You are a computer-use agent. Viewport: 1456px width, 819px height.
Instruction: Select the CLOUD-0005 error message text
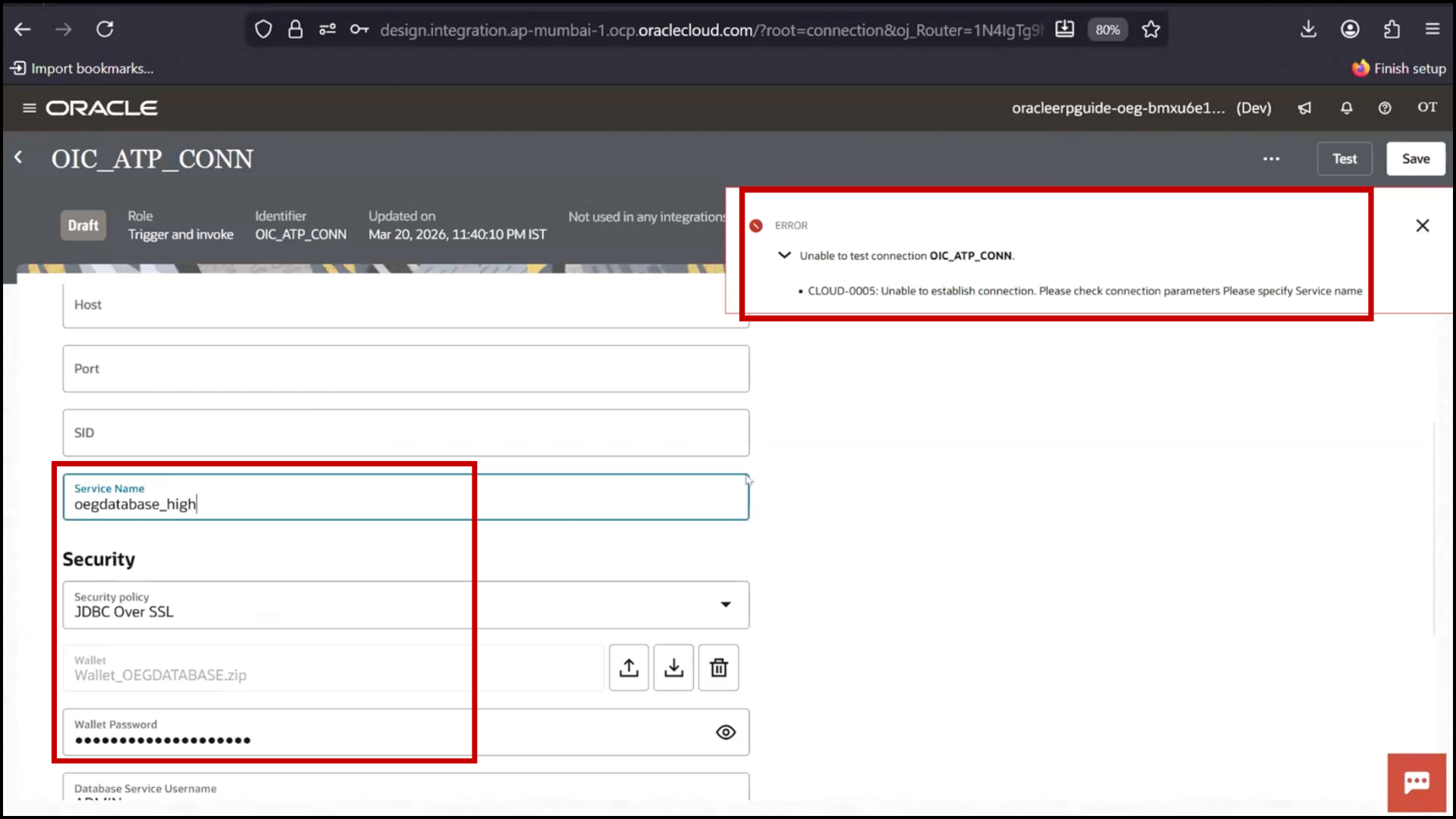[x=1084, y=290]
